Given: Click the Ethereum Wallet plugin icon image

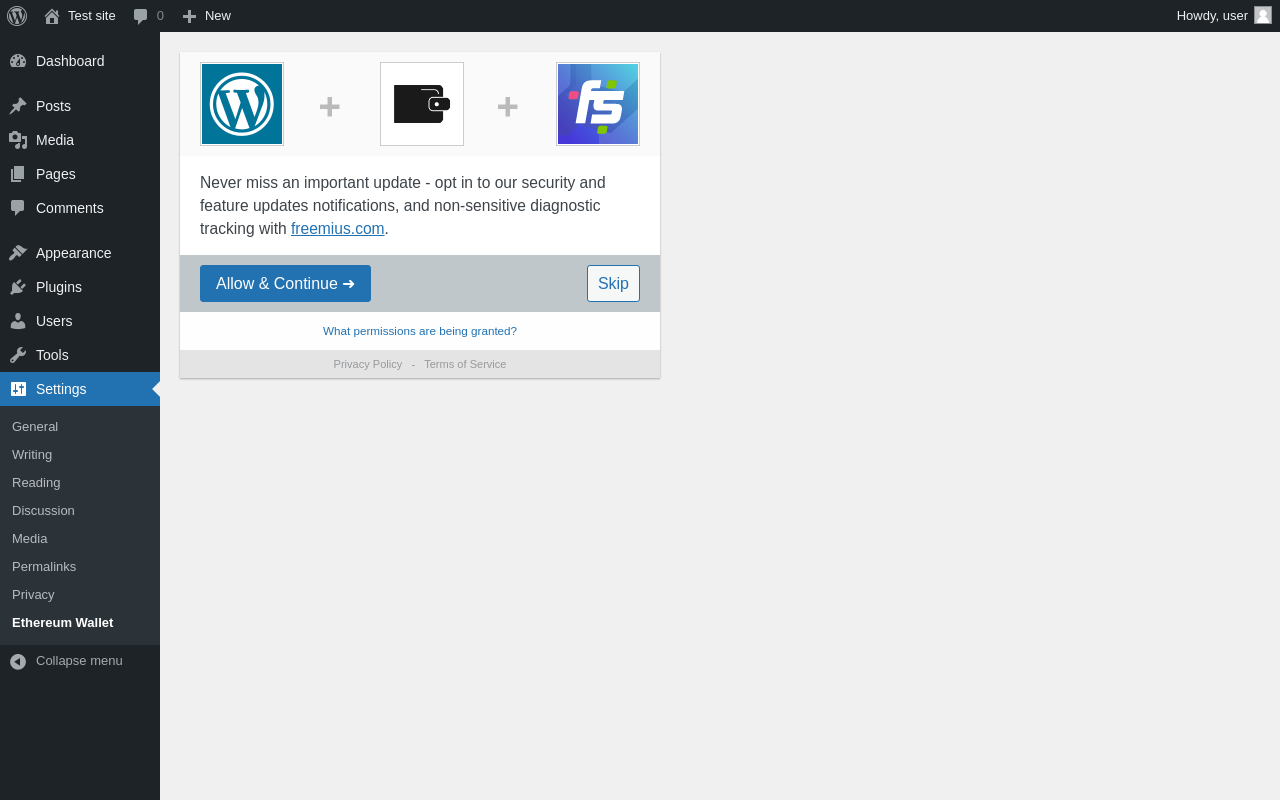Looking at the screenshot, I should click(x=422, y=104).
